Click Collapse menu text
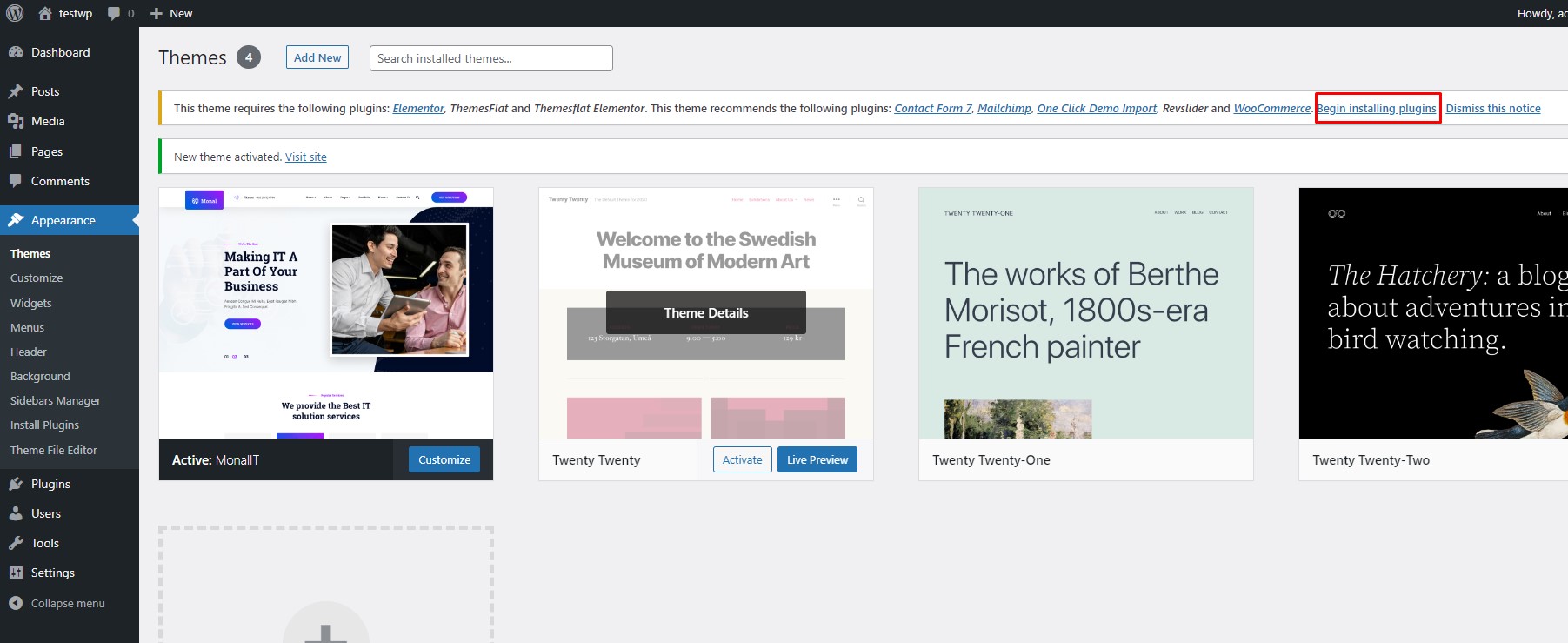The width and height of the screenshot is (1568, 643). pos(68,603)
